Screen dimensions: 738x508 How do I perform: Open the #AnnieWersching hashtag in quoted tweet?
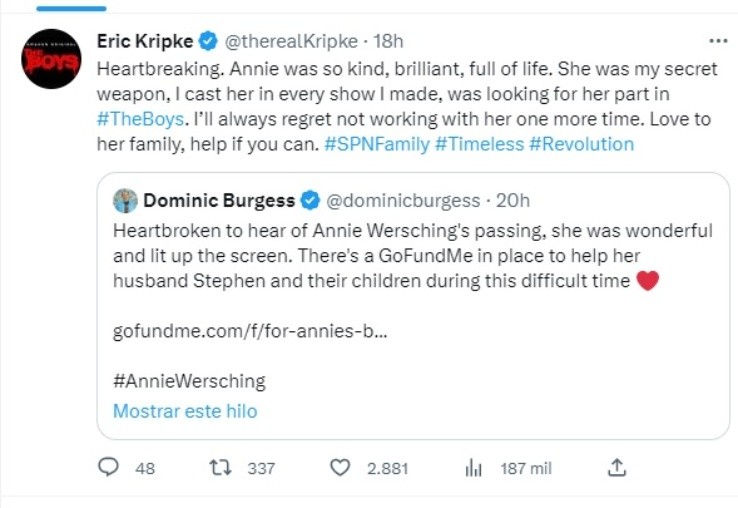point(189,381)
